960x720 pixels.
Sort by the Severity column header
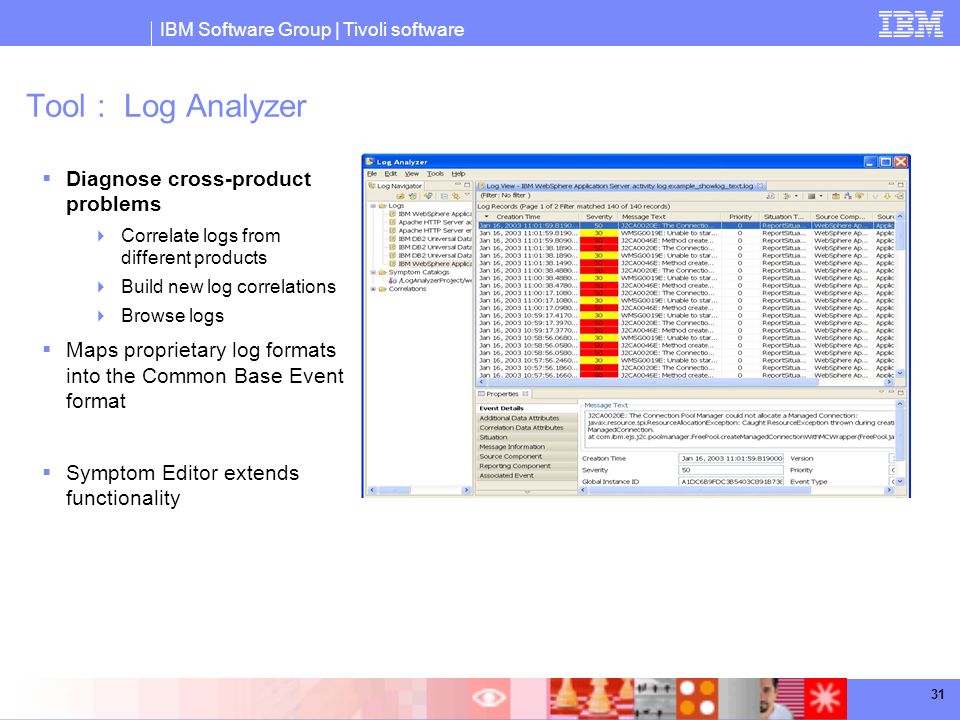tap(599, 217)
